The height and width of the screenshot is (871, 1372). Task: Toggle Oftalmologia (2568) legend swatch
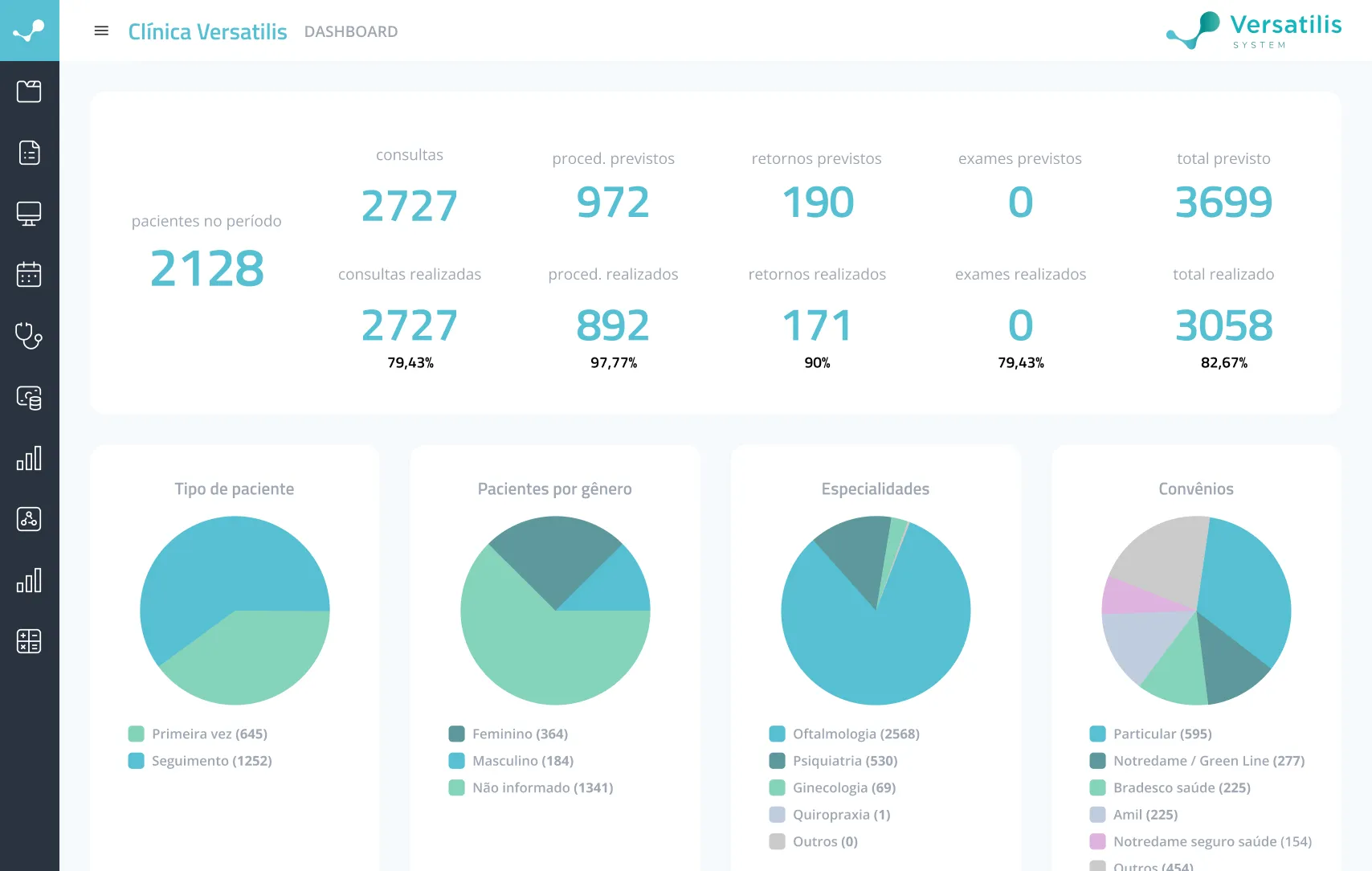[x=777, y=734]
